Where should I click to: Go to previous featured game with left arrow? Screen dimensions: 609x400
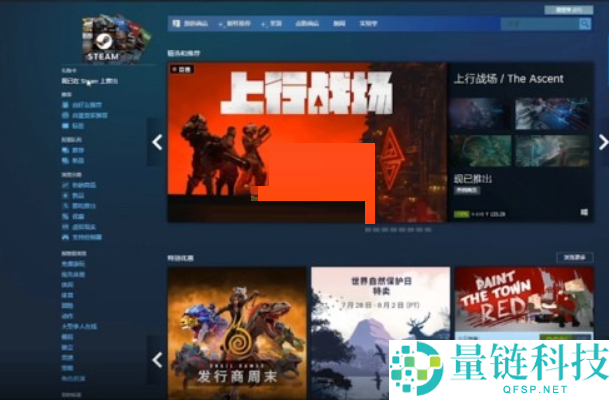click(156, 142)
